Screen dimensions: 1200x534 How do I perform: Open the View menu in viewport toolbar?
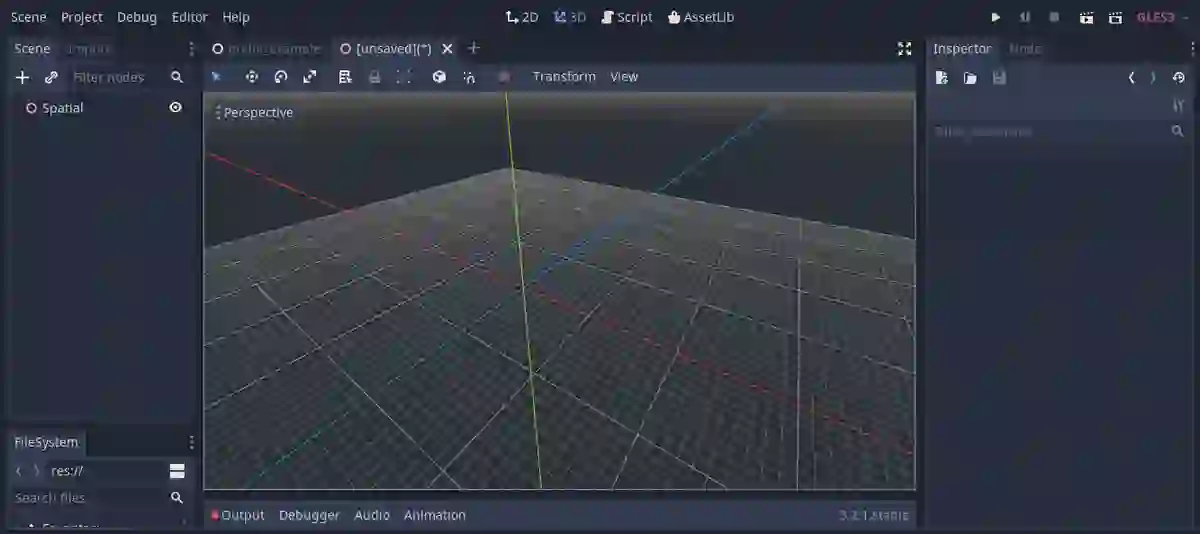pos(624,77)
